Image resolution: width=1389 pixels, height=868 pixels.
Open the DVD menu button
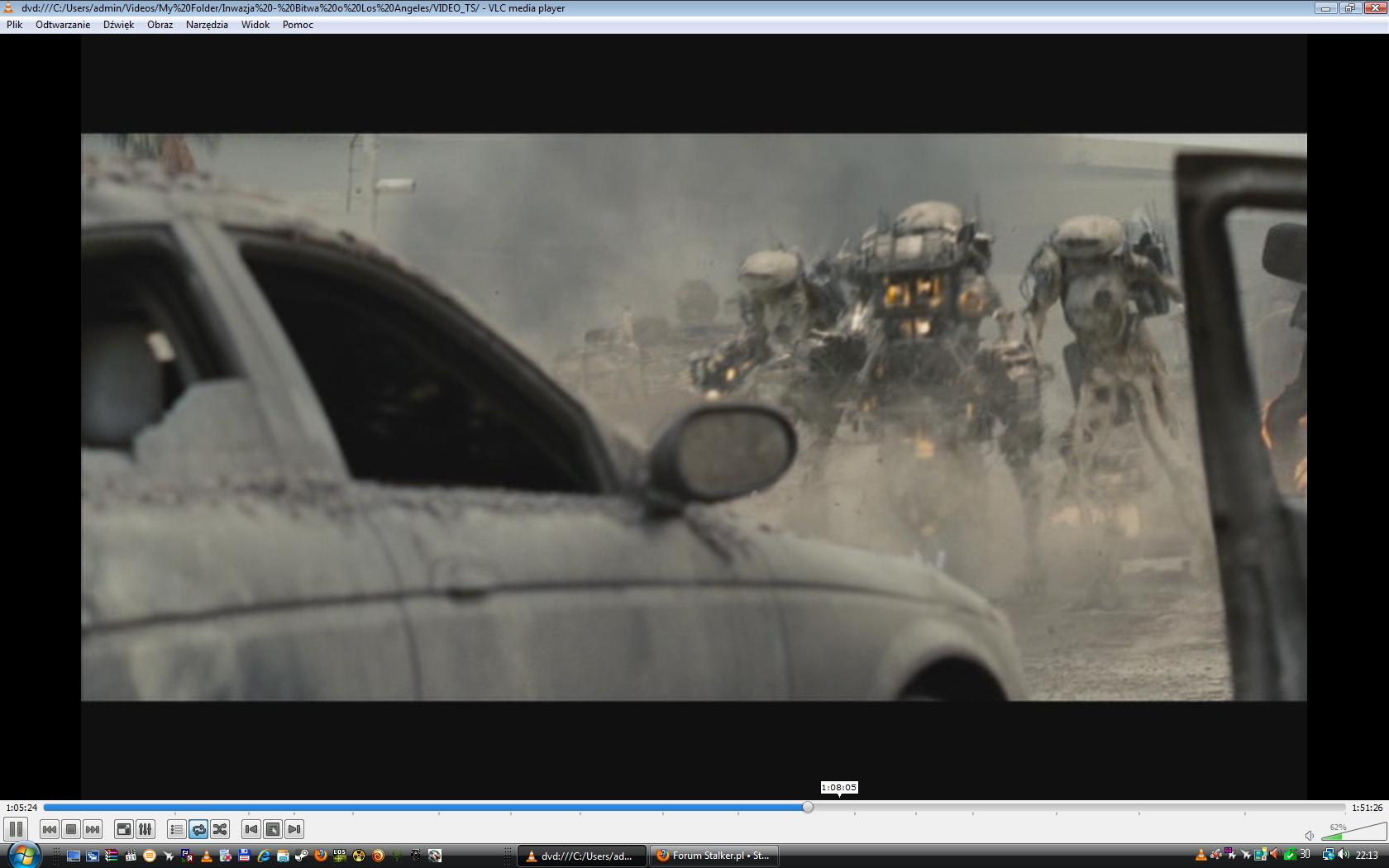273,829
